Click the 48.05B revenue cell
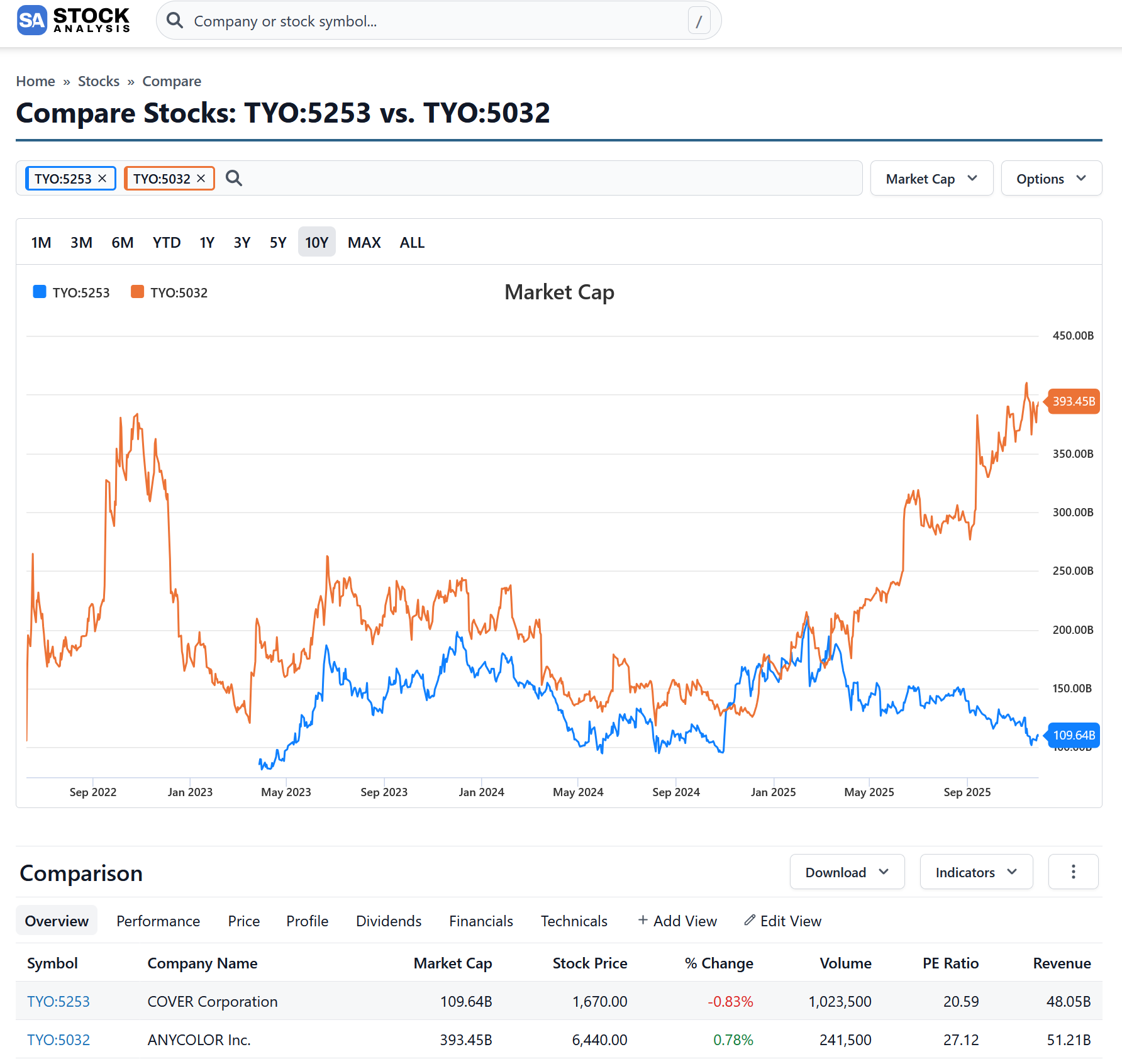 tap(1069, 1001)
